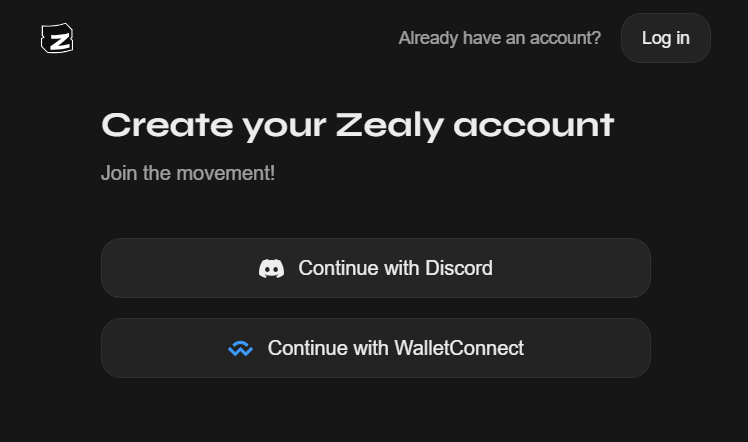Image resolution: width=748 pixels, height=442 pixels.
Task: Click the white Z emblem in header
Action: point(57,39)
